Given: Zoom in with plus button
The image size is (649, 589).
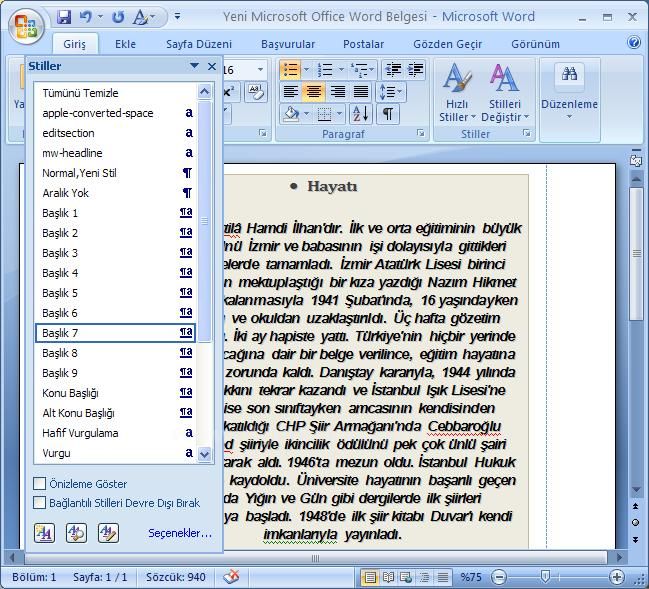Looking at the screenshot, I should click(x=617, y=577).
